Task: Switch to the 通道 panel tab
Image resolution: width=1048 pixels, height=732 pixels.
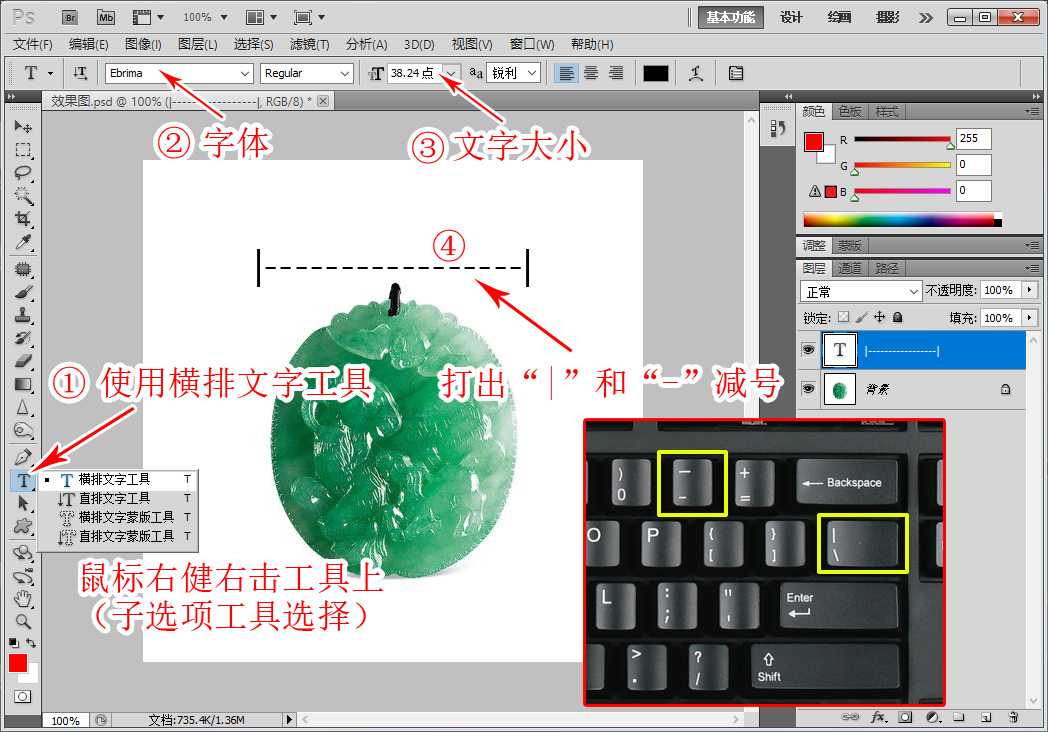Action: point(851,267)
